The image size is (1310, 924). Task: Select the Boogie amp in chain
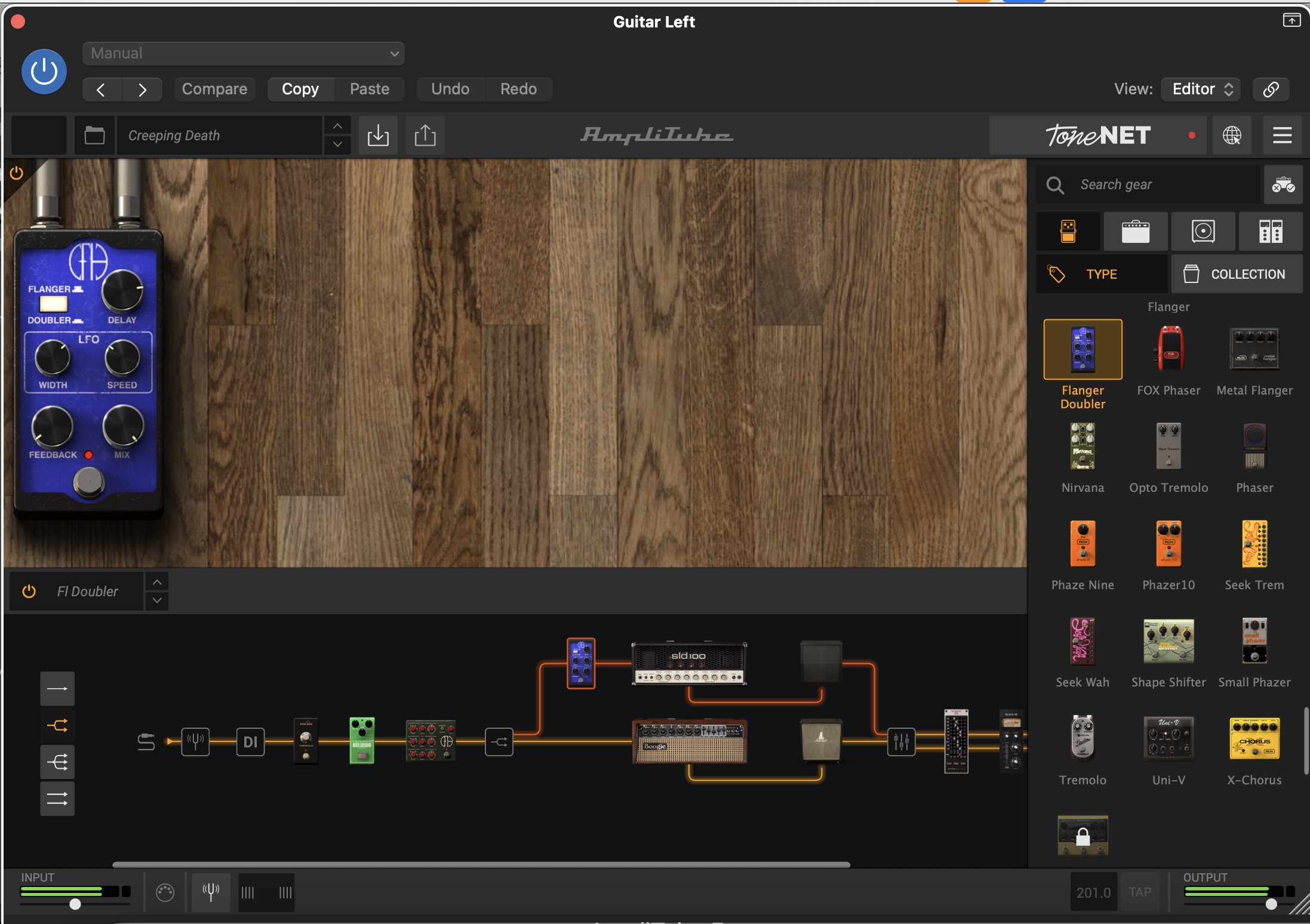coord(689,742)
